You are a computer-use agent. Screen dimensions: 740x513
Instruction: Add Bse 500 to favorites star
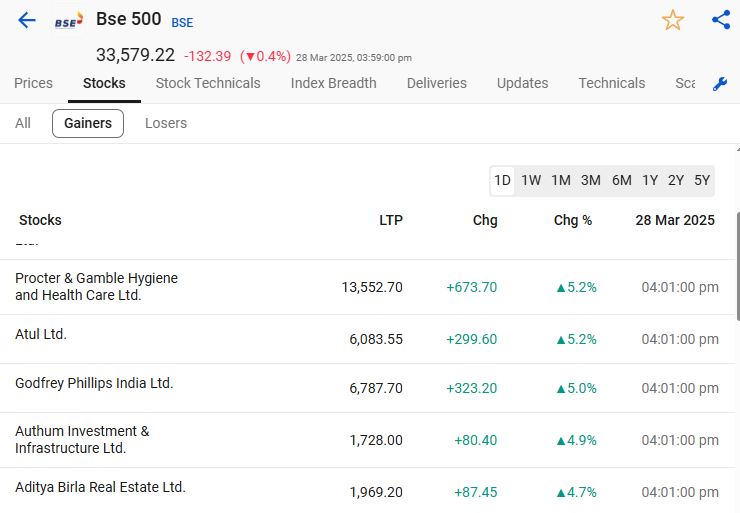point(673,20)
